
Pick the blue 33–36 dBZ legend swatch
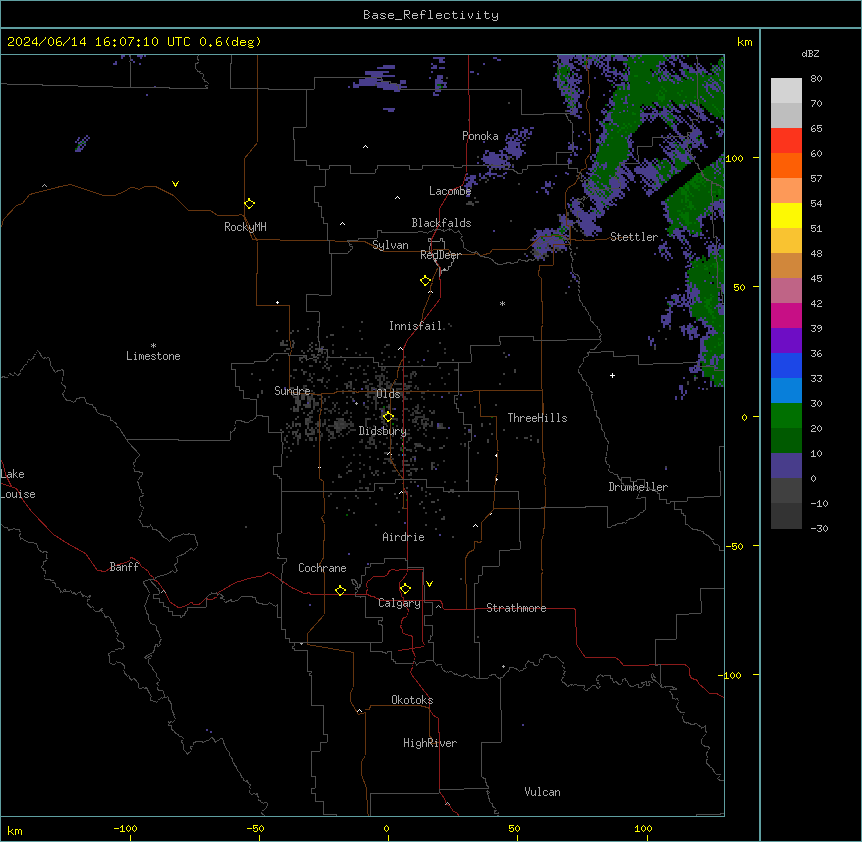point(786,365)
